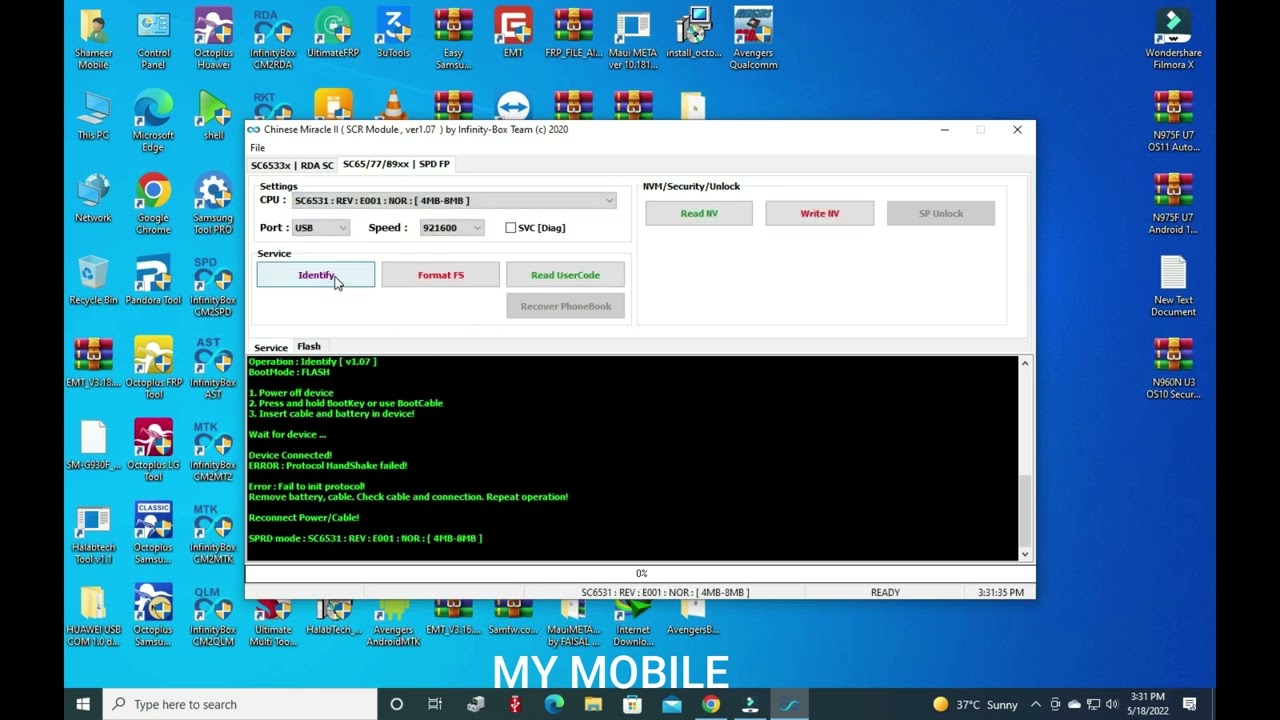
Task: Click the Read UserCode button
Action: [x=565, y=275]
